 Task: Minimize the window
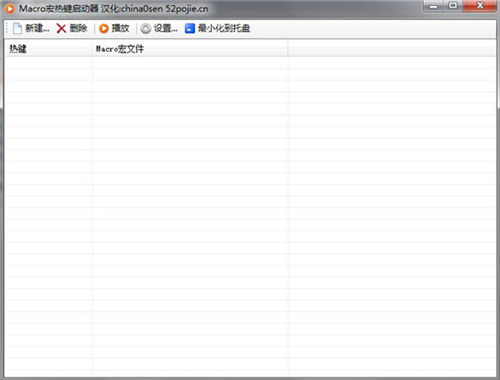click(x=434, y=6)
